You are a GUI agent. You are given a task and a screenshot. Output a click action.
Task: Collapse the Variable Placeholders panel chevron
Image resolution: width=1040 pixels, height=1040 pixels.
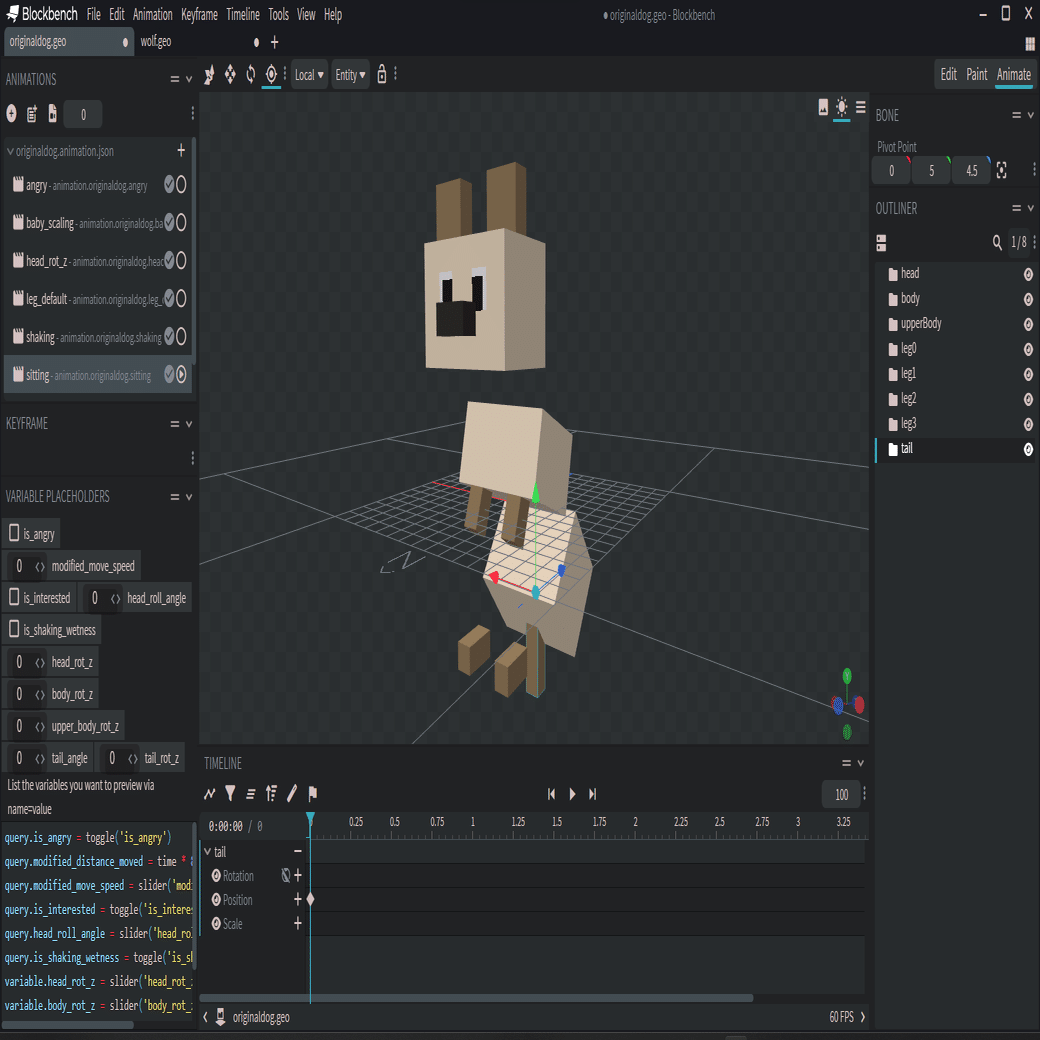(x=188, y=497)
